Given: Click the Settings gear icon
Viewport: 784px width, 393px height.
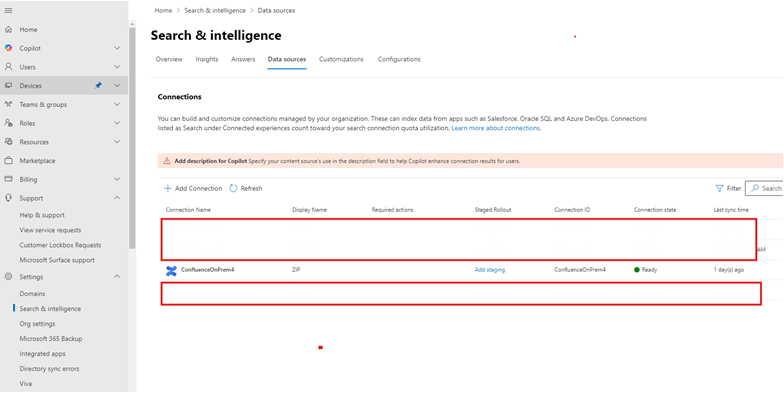Looking at the screenshot, I should (8, 276).
